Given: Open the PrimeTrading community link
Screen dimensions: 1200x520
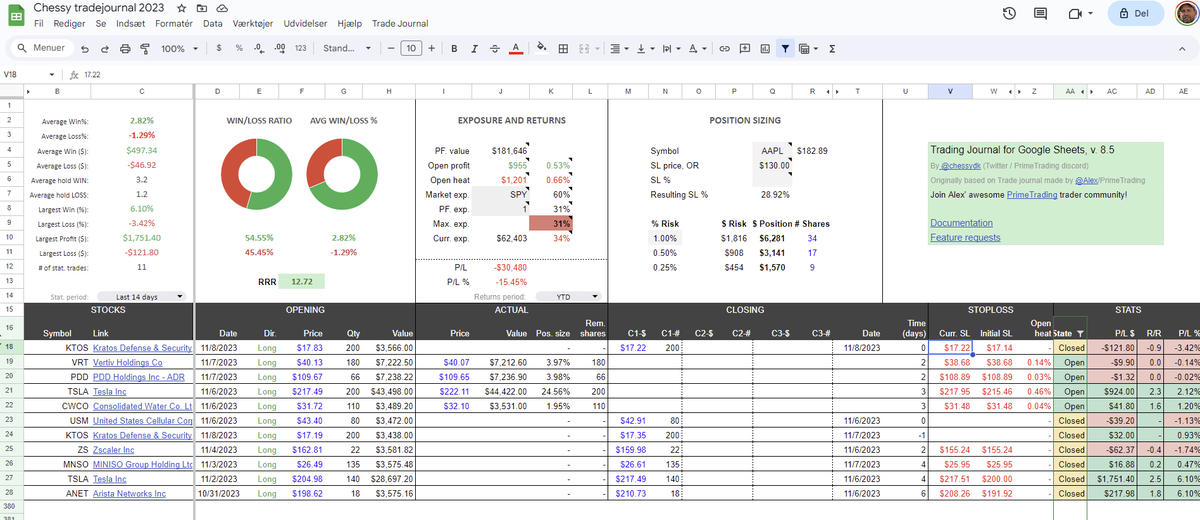Looking at the screenshot, I should point(1033,193).
